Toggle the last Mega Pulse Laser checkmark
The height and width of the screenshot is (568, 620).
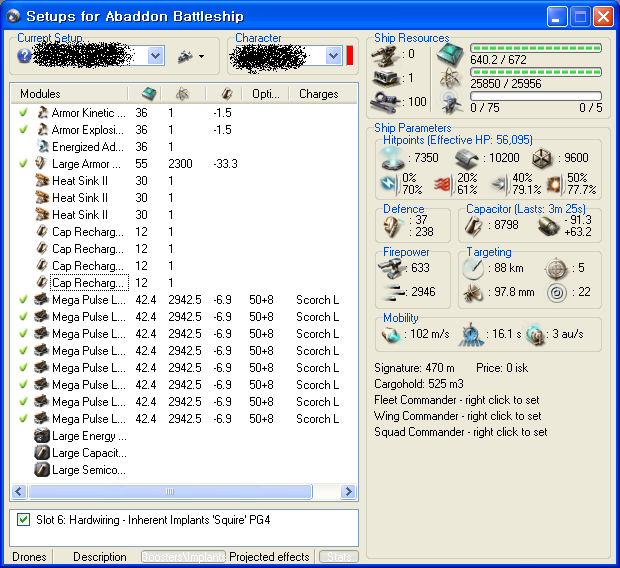coord(24,418)
